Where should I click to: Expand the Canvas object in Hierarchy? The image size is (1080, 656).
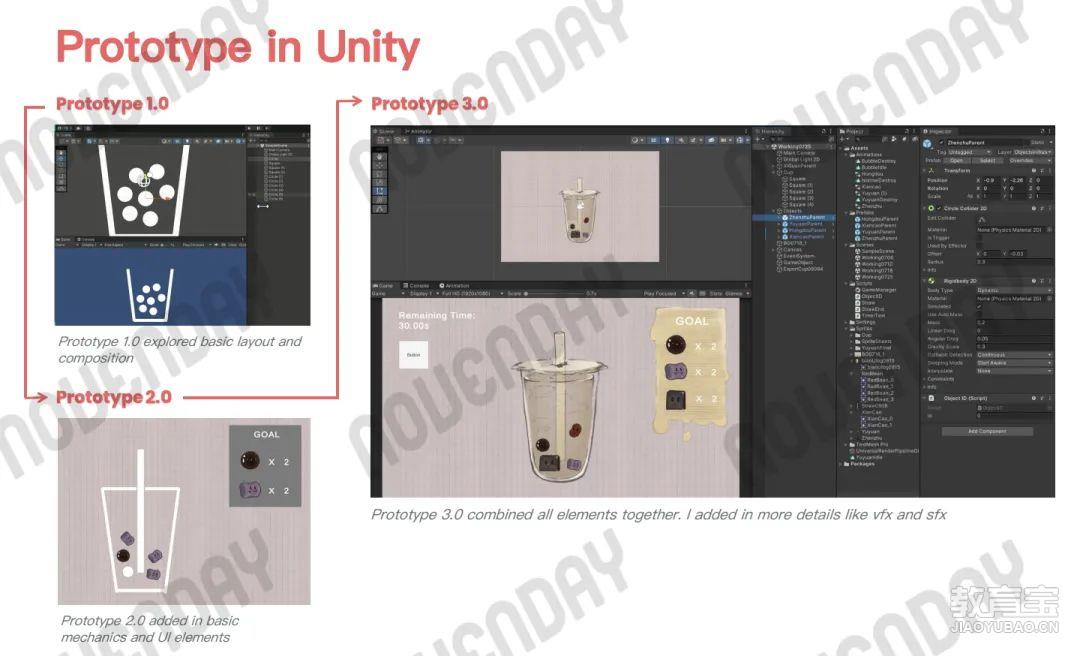coord(775,249)
